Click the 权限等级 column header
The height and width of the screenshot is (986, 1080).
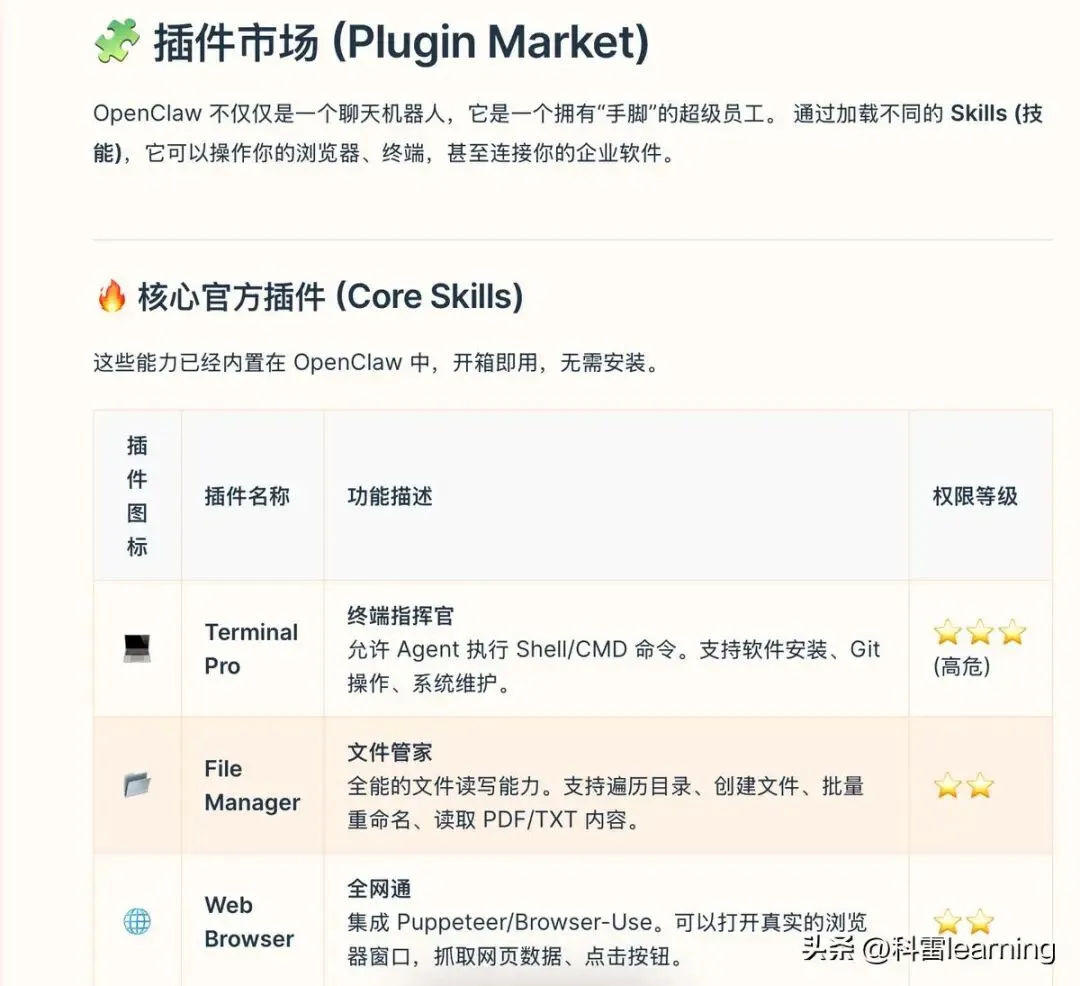coord(975,496)
